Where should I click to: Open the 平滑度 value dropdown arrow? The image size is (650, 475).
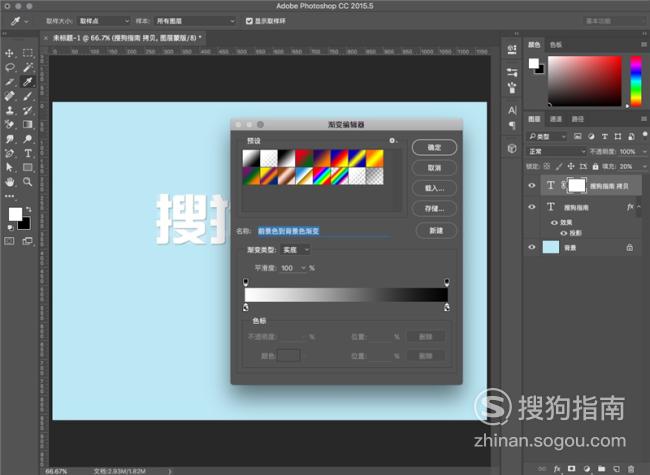pos(303,268)
